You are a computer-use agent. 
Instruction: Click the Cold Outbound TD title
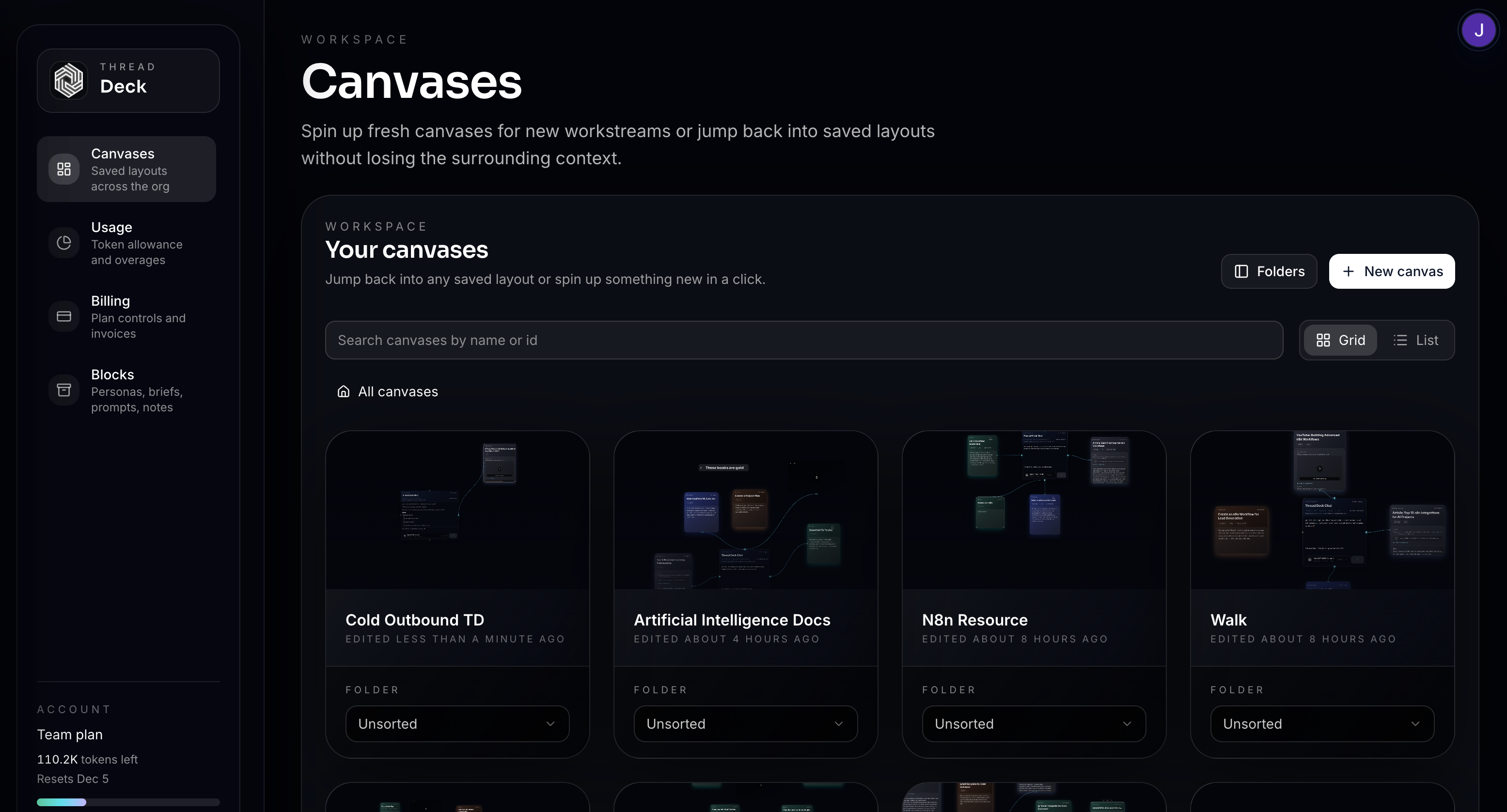[415, 620]
